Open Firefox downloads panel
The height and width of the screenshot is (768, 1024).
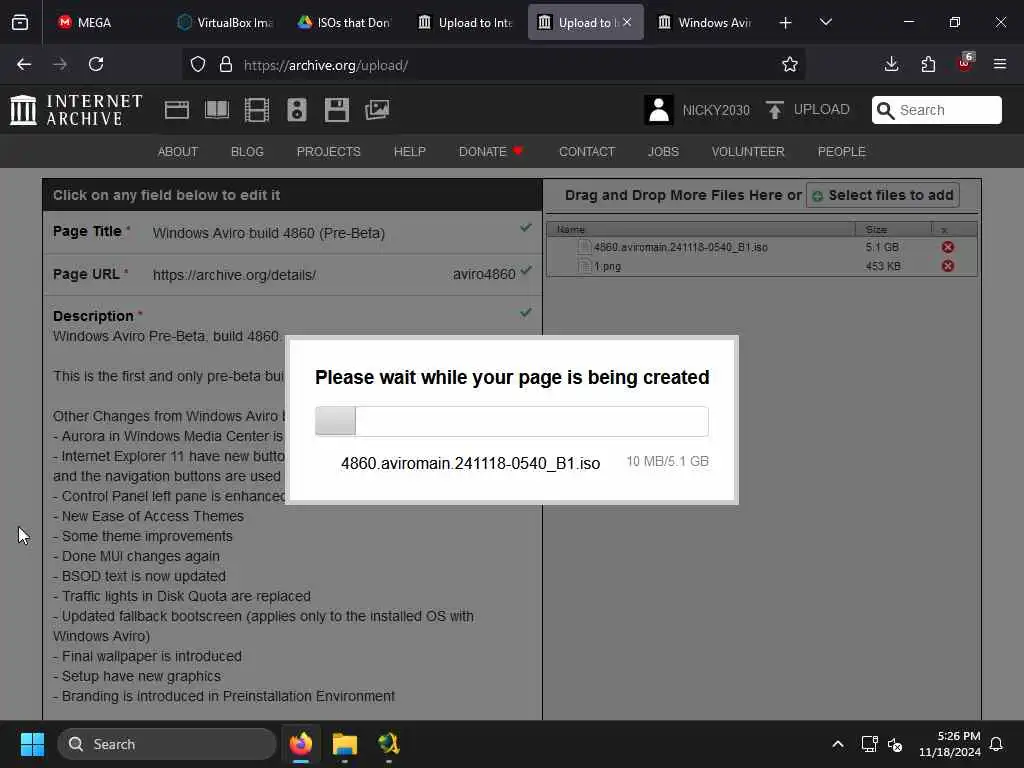point(891,64)
